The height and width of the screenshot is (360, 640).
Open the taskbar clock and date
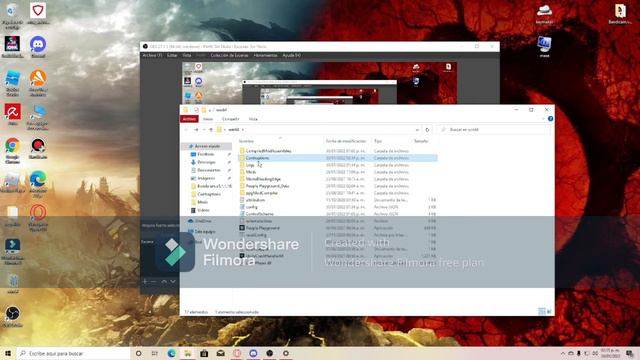(x=610, y=353)
